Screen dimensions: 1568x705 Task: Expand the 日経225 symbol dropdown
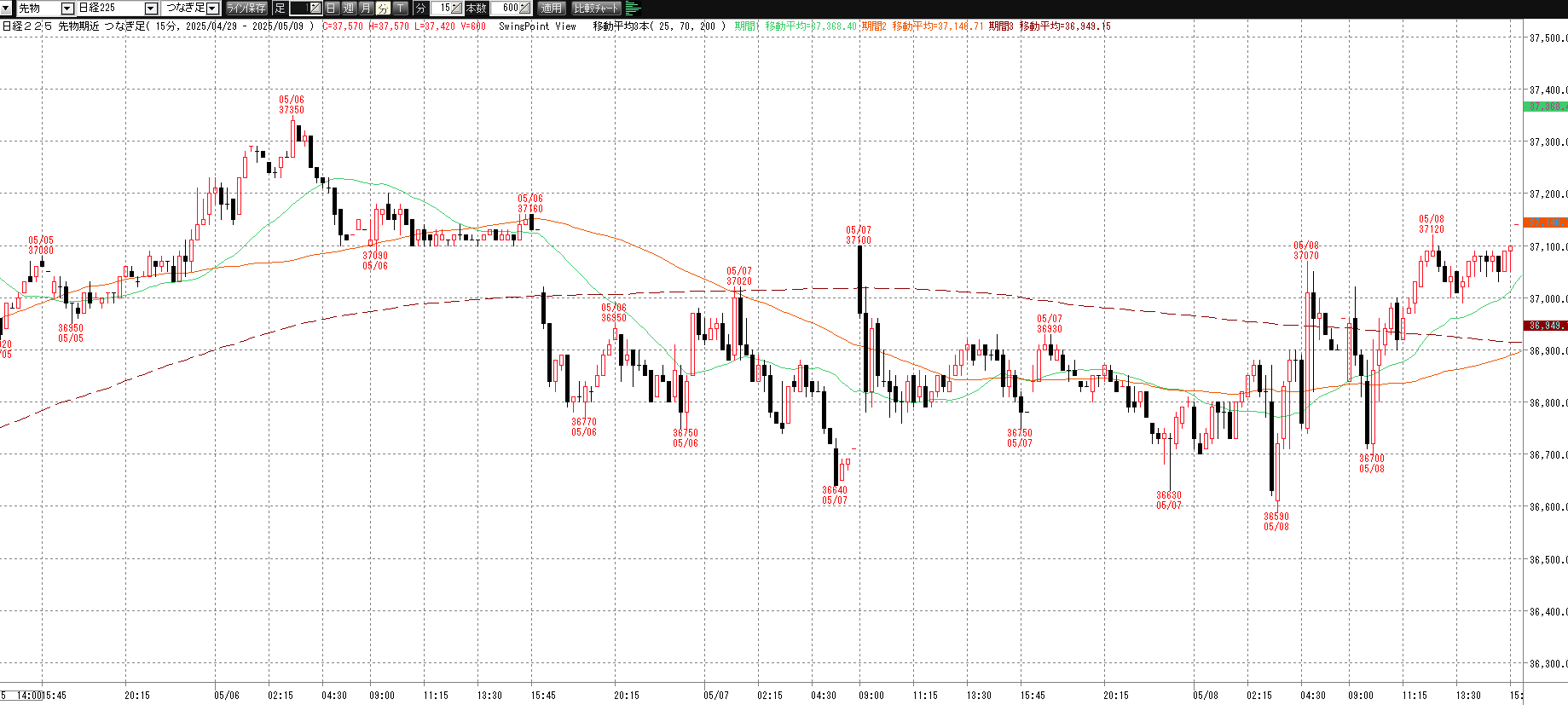point(151,9)
